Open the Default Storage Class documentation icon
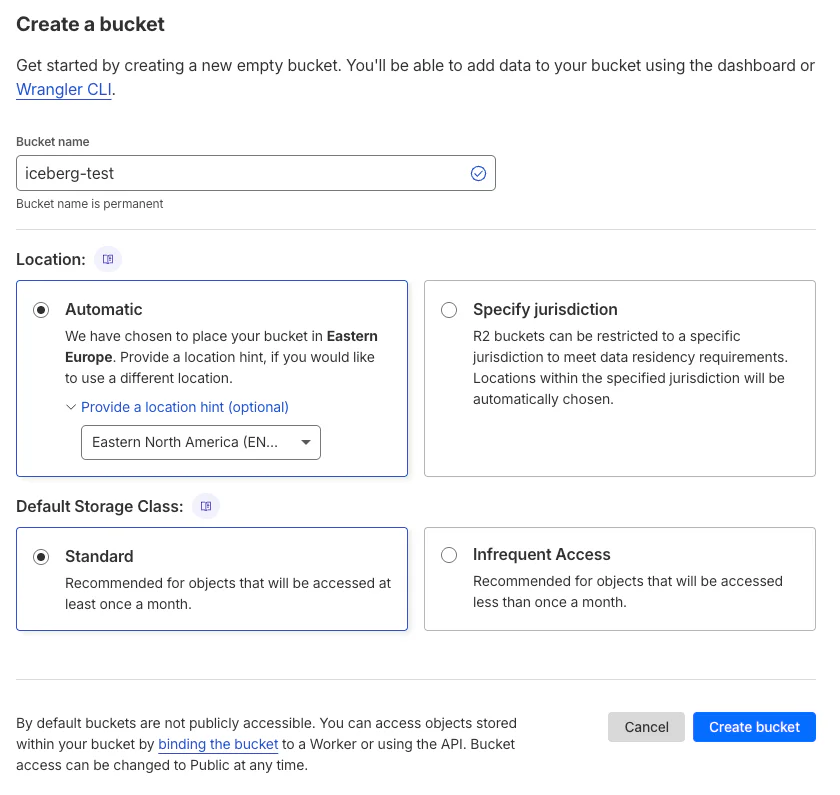The height and width of the screenshot is (795, 840). coord(206,506)
